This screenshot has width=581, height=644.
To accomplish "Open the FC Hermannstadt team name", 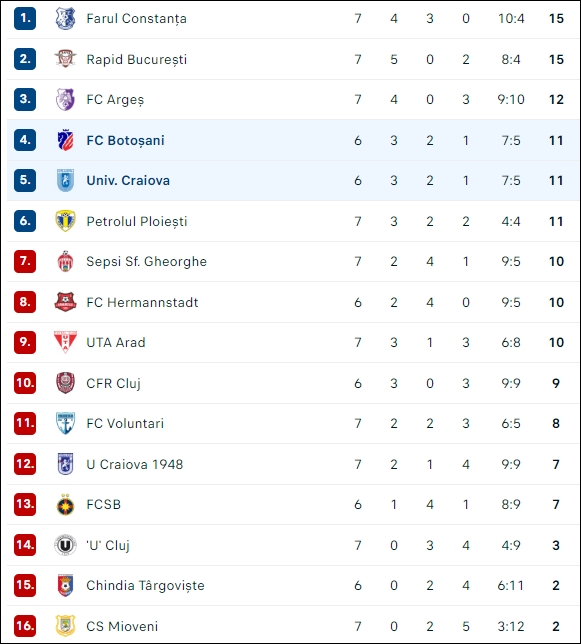I will 142,303.
